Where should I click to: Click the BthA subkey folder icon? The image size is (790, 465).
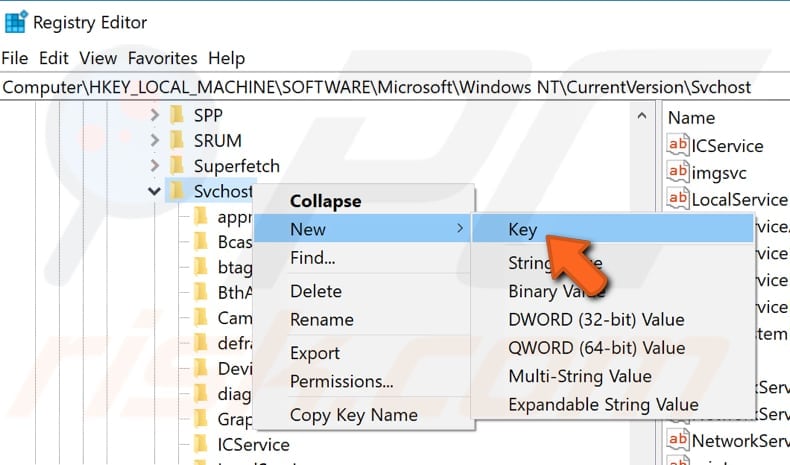[x=201, y=292]
